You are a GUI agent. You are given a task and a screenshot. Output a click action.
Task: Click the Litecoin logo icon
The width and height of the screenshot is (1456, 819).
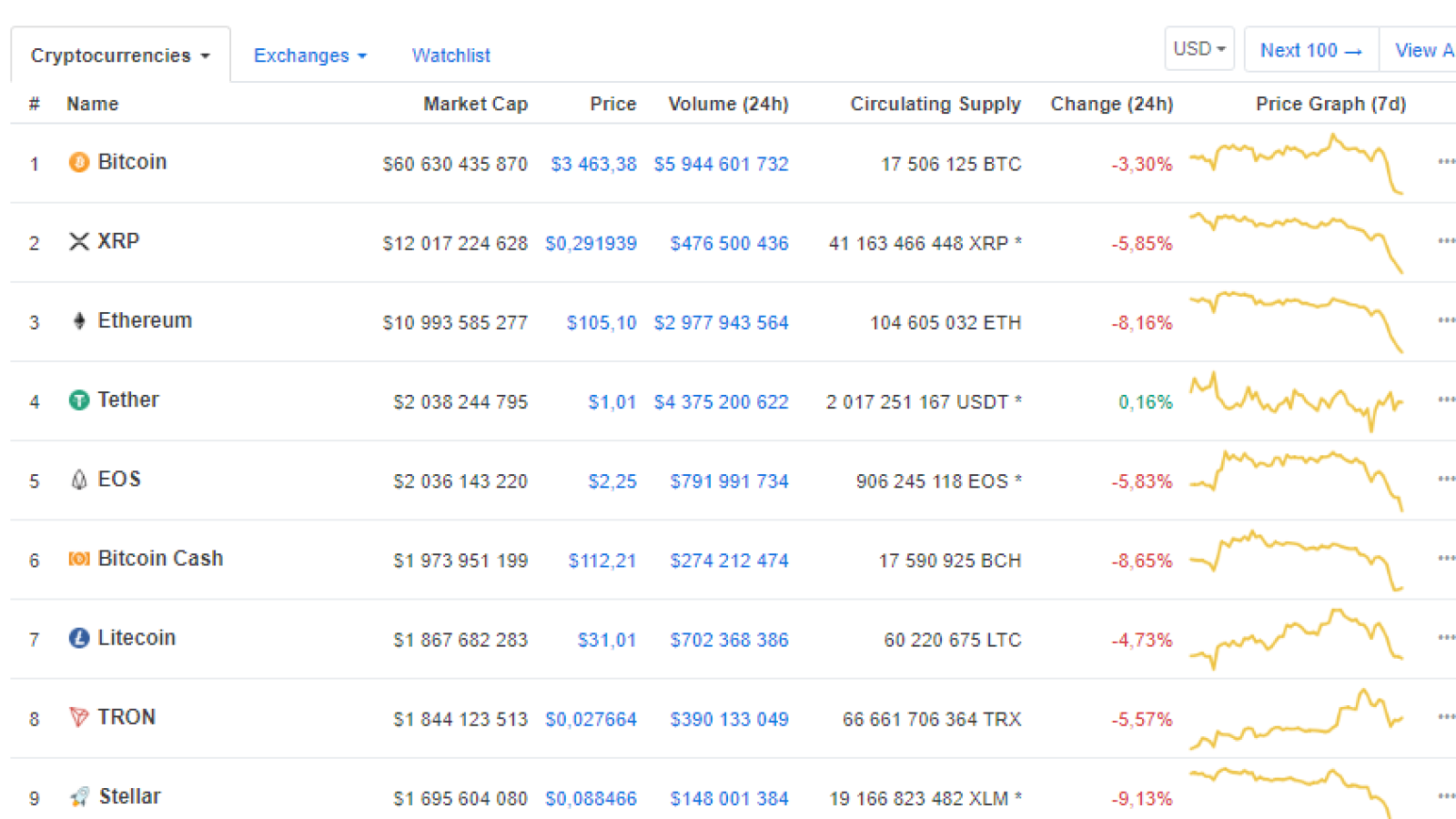79,638
